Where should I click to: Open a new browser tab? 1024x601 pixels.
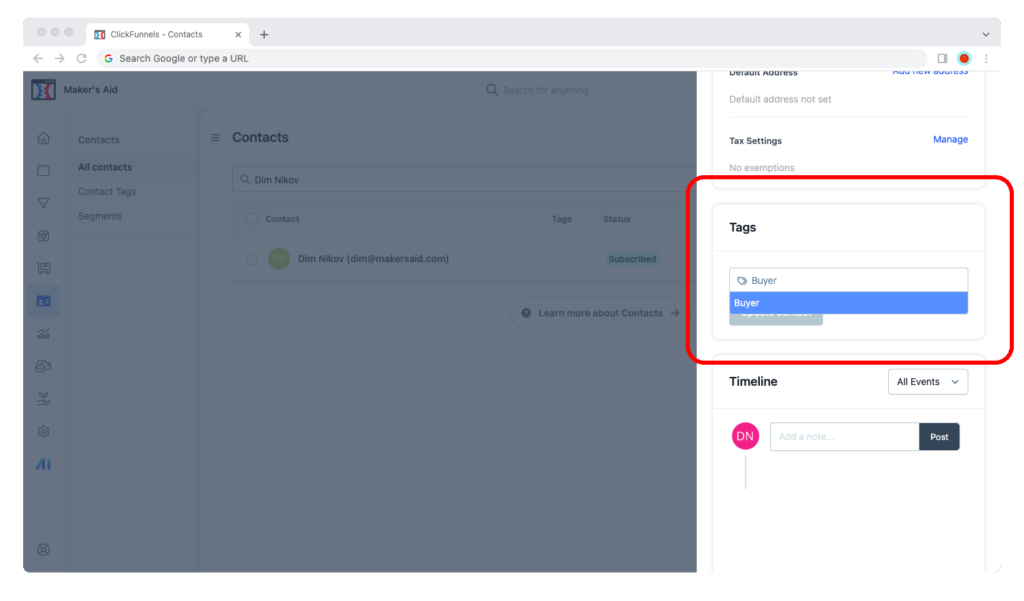tap(264, 35)
